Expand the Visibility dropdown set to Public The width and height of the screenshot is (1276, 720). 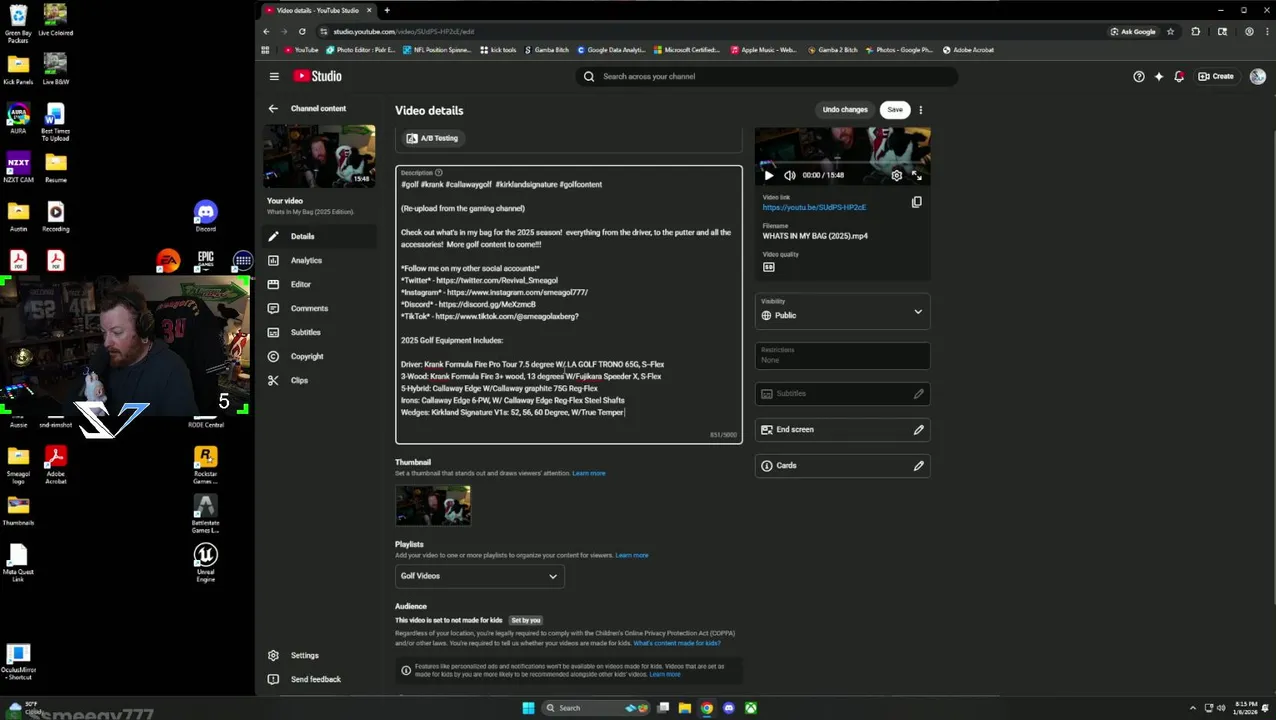842,311
